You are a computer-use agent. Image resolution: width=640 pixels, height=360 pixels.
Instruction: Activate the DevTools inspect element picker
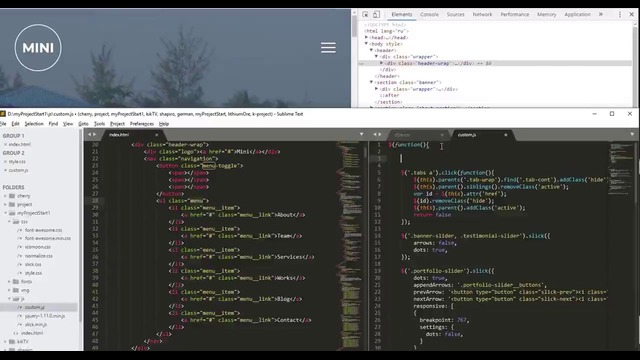pyautogui.click(x=365, y=14)
